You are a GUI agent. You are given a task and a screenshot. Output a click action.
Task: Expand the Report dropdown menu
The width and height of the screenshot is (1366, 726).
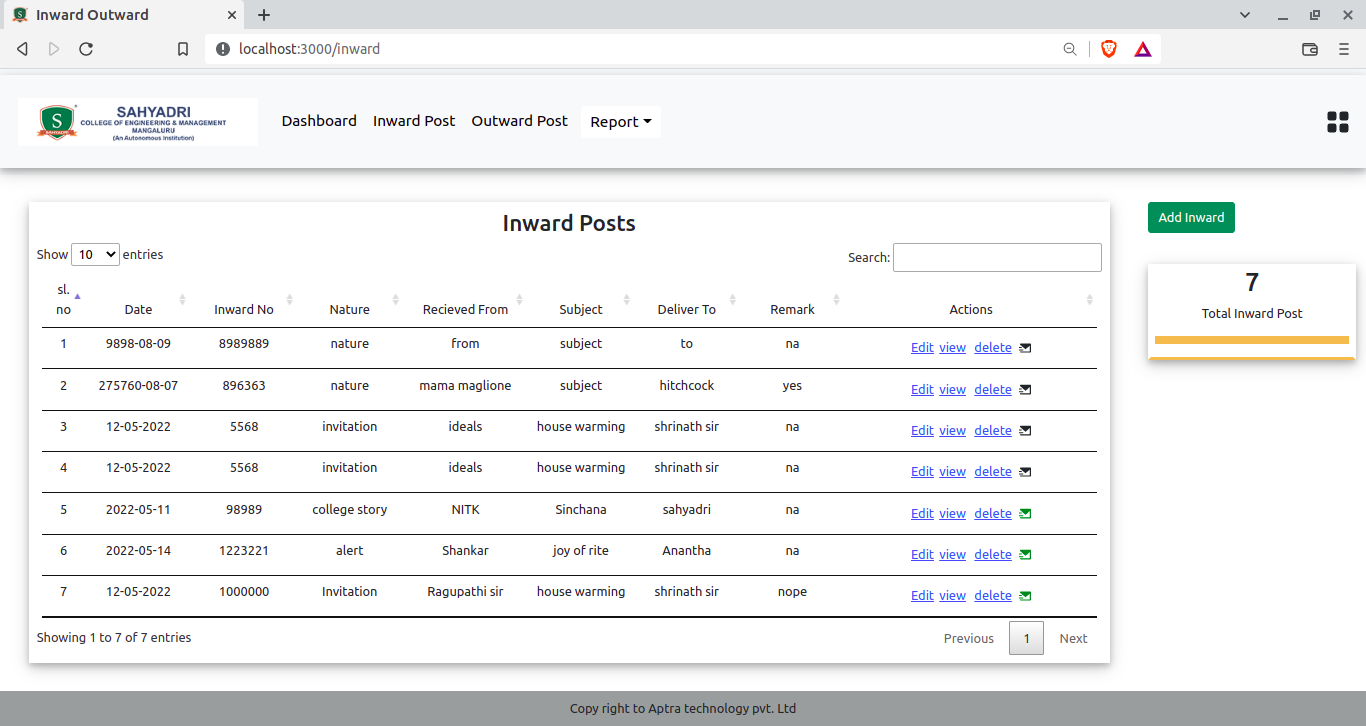coord(620,122)
